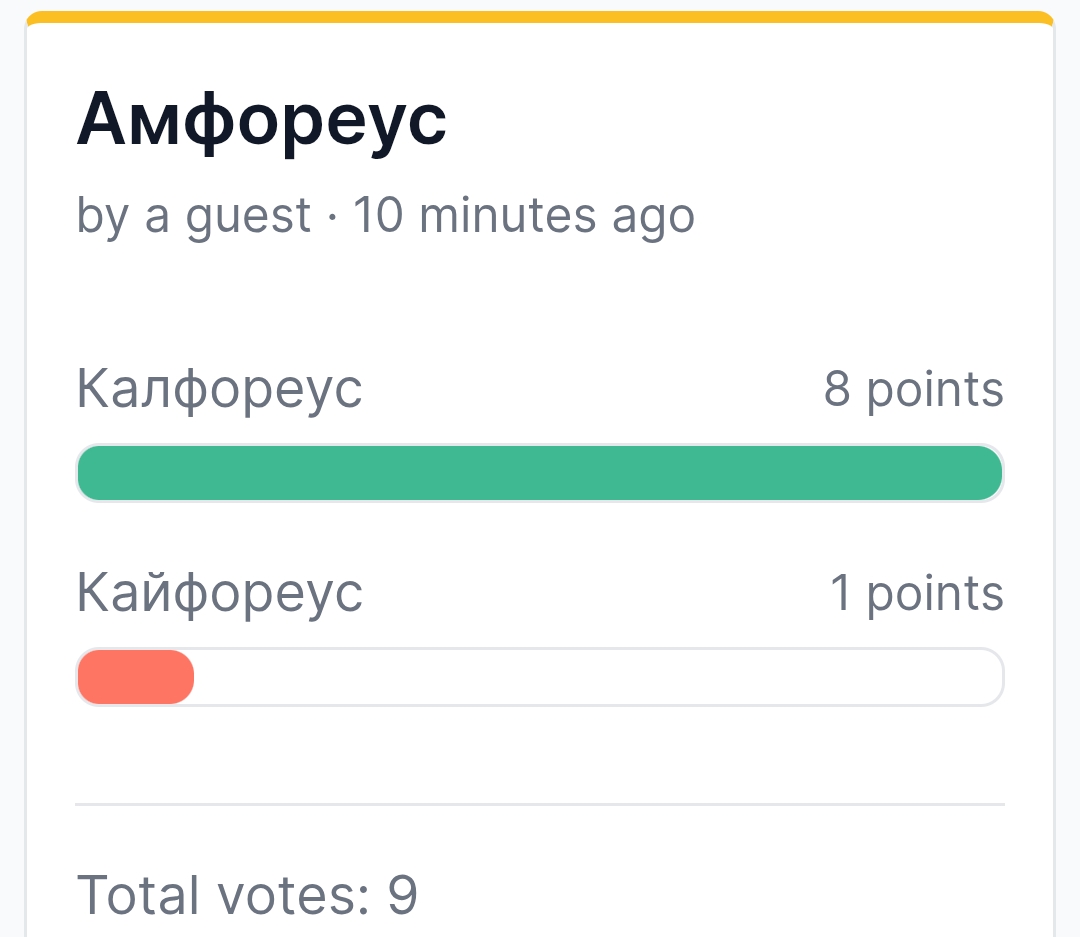
Task: Click the word "guest" in the byline
Action: tap(248, 218)
